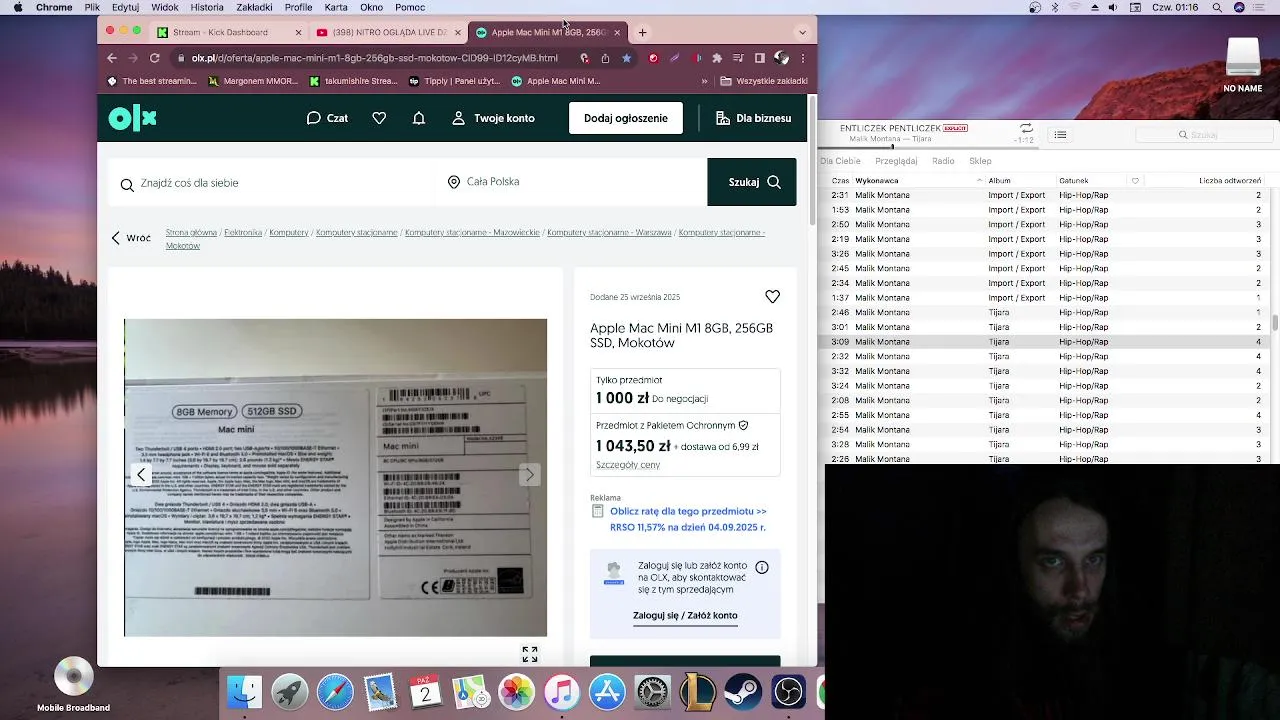This screenshot has width=1280, height=720.
Task: Click the Szukaj search button on OLX
Action: point(752,182)
